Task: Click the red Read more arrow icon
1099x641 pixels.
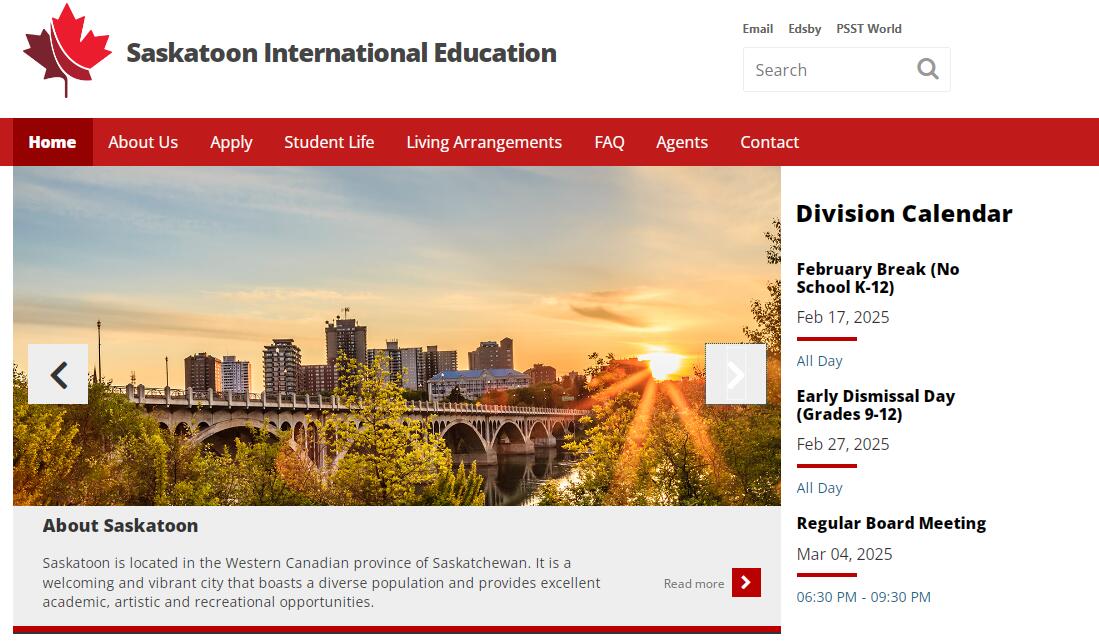Action: [746, 582]
